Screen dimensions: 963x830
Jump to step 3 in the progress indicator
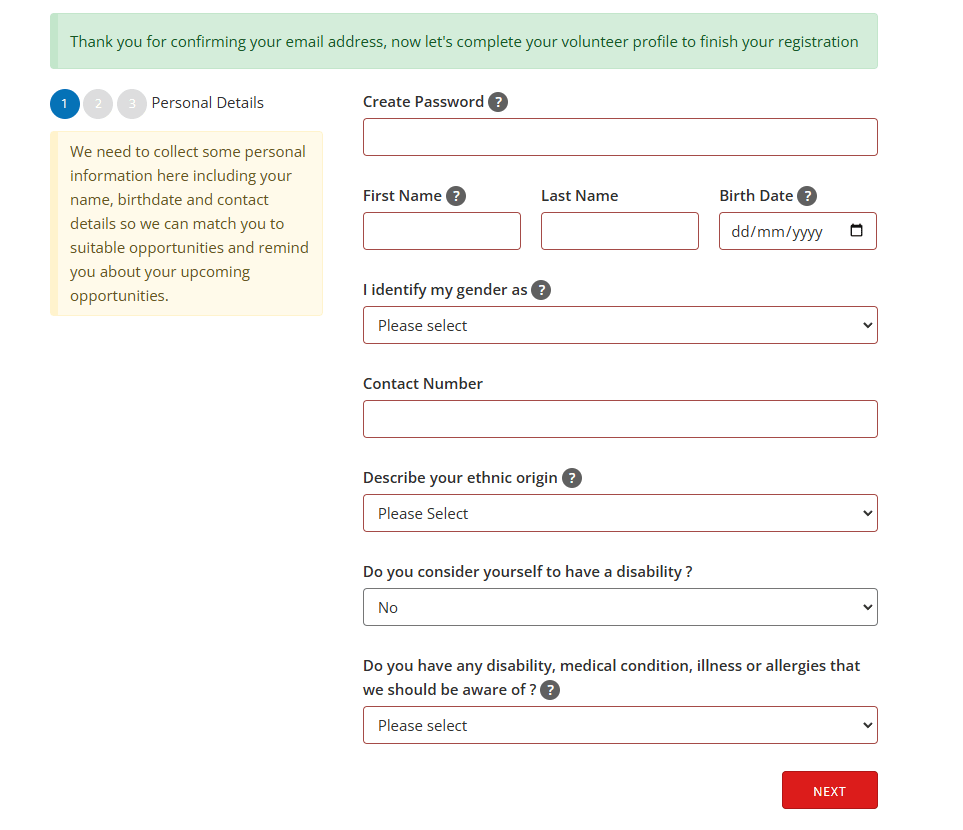131,103
